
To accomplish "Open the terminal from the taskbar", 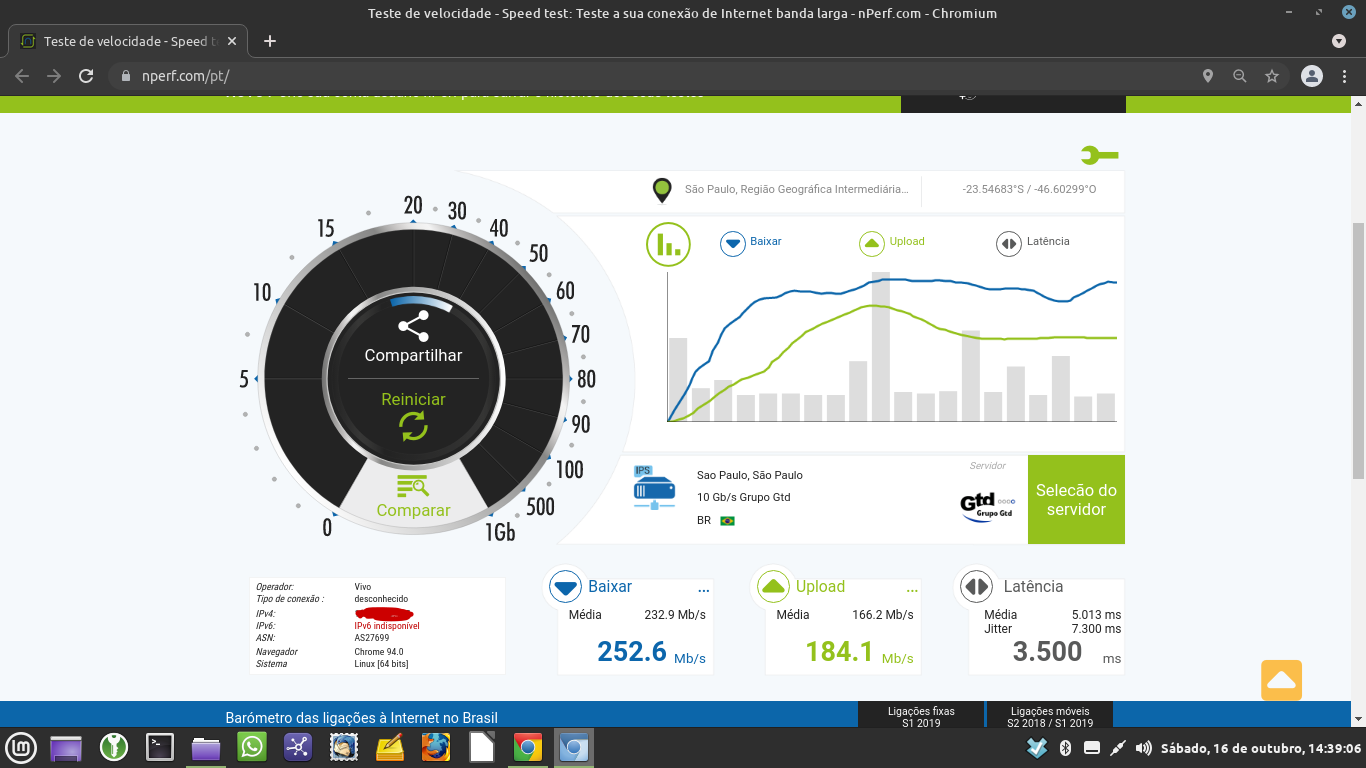I will point(160,747).
